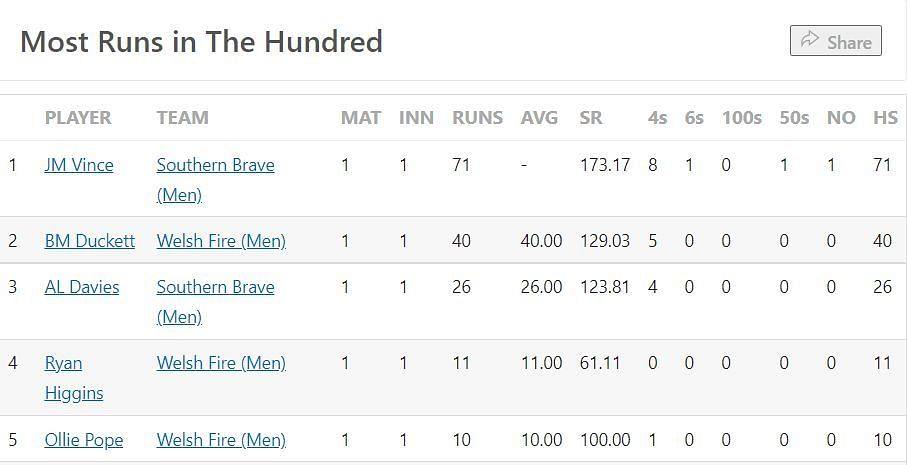
Task: Open Ollie Pope's Welsh Fire (Men) team link
Action: tap(221, 440)
